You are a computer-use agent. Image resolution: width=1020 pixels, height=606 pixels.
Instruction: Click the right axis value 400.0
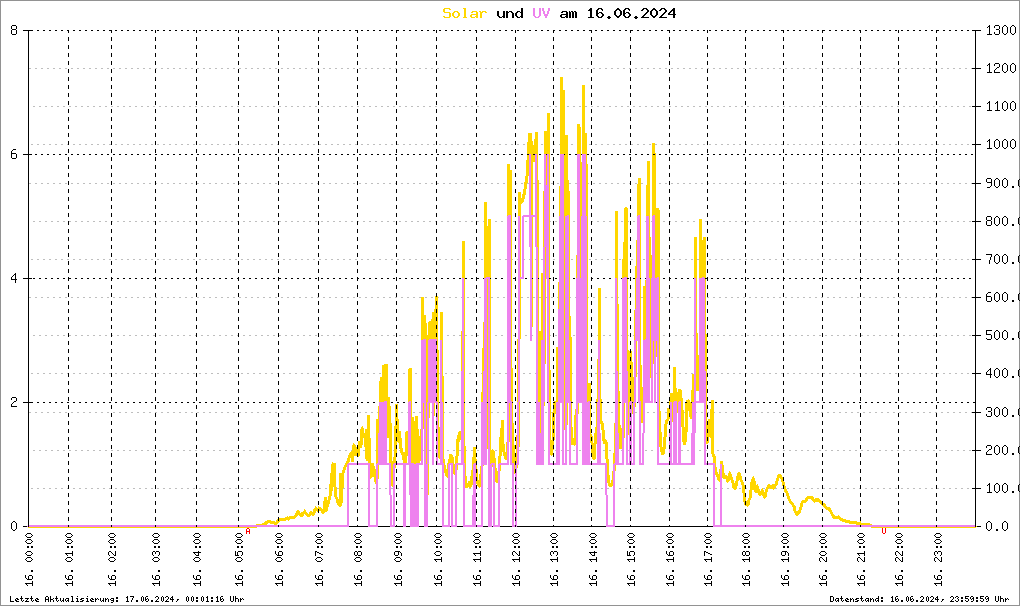(x=1002, y=373)
